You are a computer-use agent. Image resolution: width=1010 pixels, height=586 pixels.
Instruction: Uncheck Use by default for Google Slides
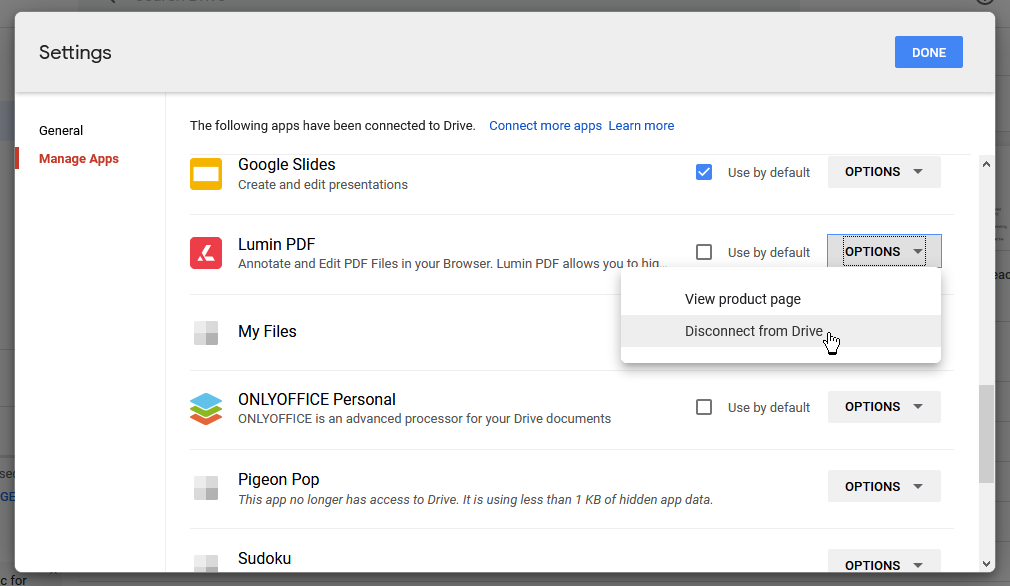(703, 173)
